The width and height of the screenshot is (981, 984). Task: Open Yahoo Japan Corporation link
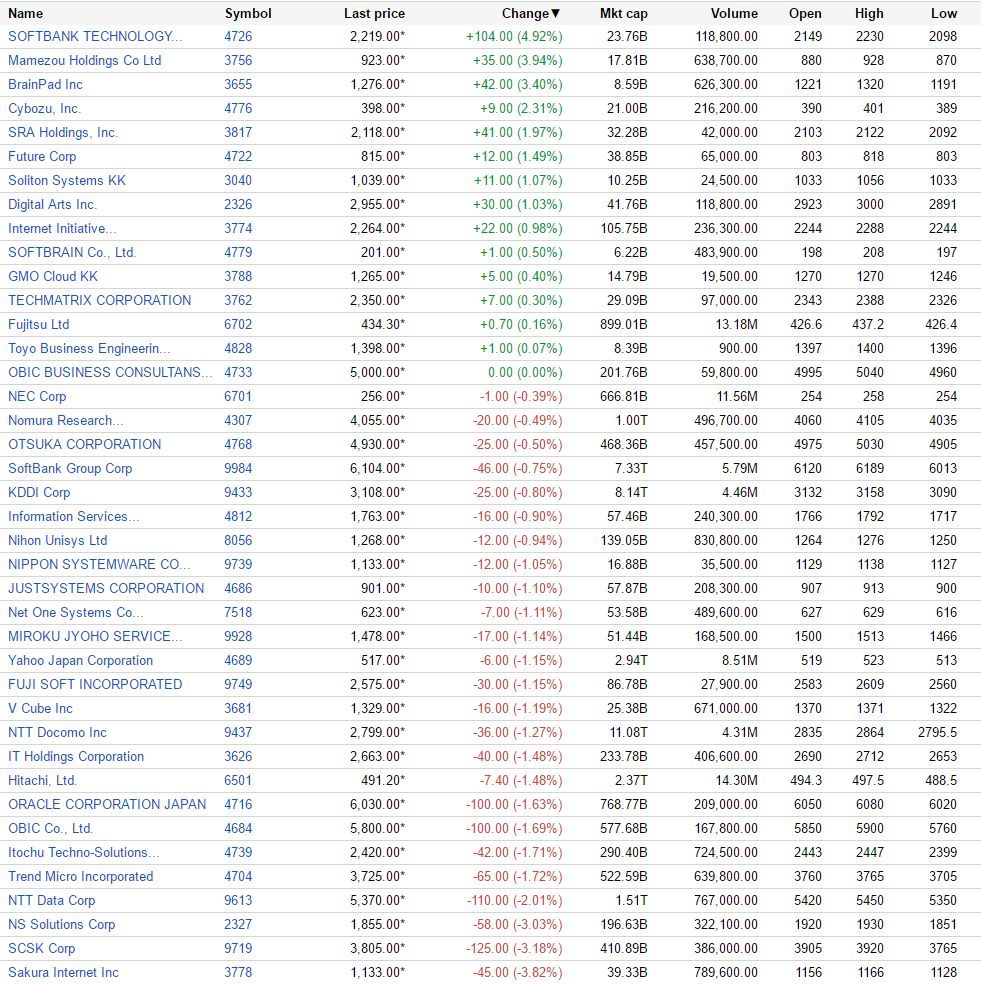80,660
